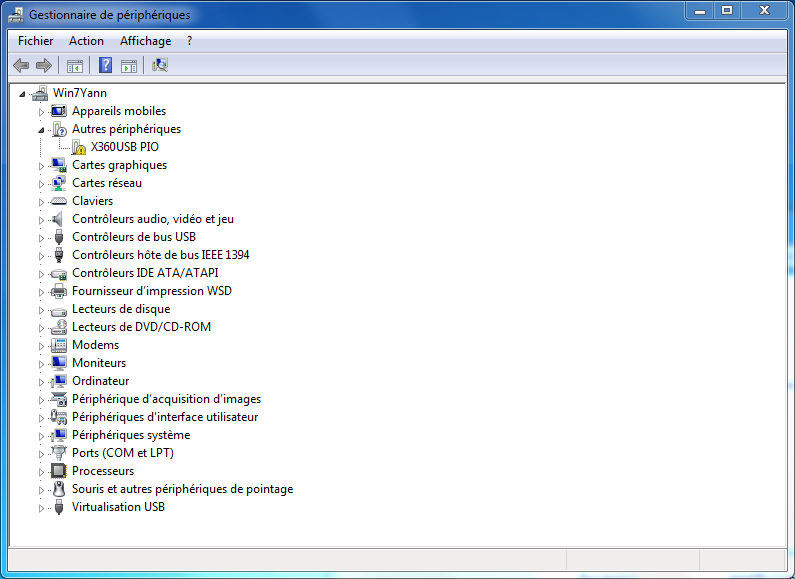Click the printer icon for Fournisseur d'impression WSD
Viewport: 795px width, 579px height.
(x=59, y=291)
